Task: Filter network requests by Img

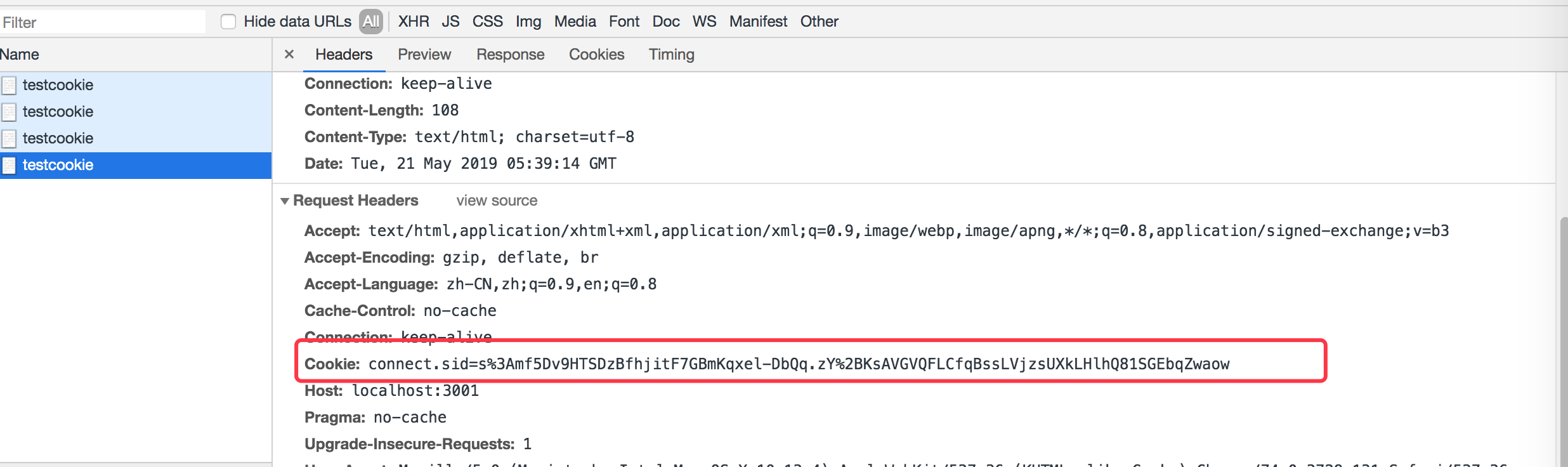Action: [x=528, y=22]
